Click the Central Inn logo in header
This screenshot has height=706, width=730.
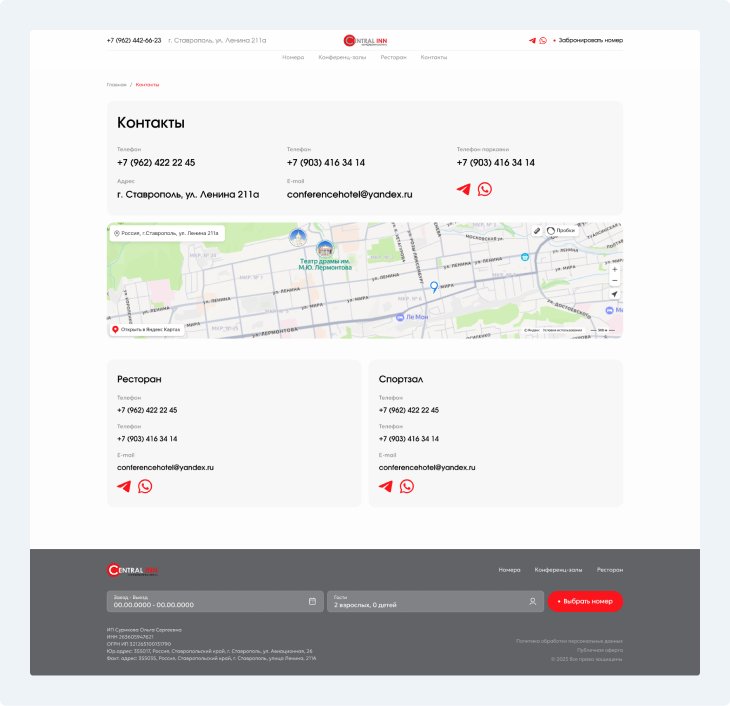pyautogui.click(x=365, y=41)
